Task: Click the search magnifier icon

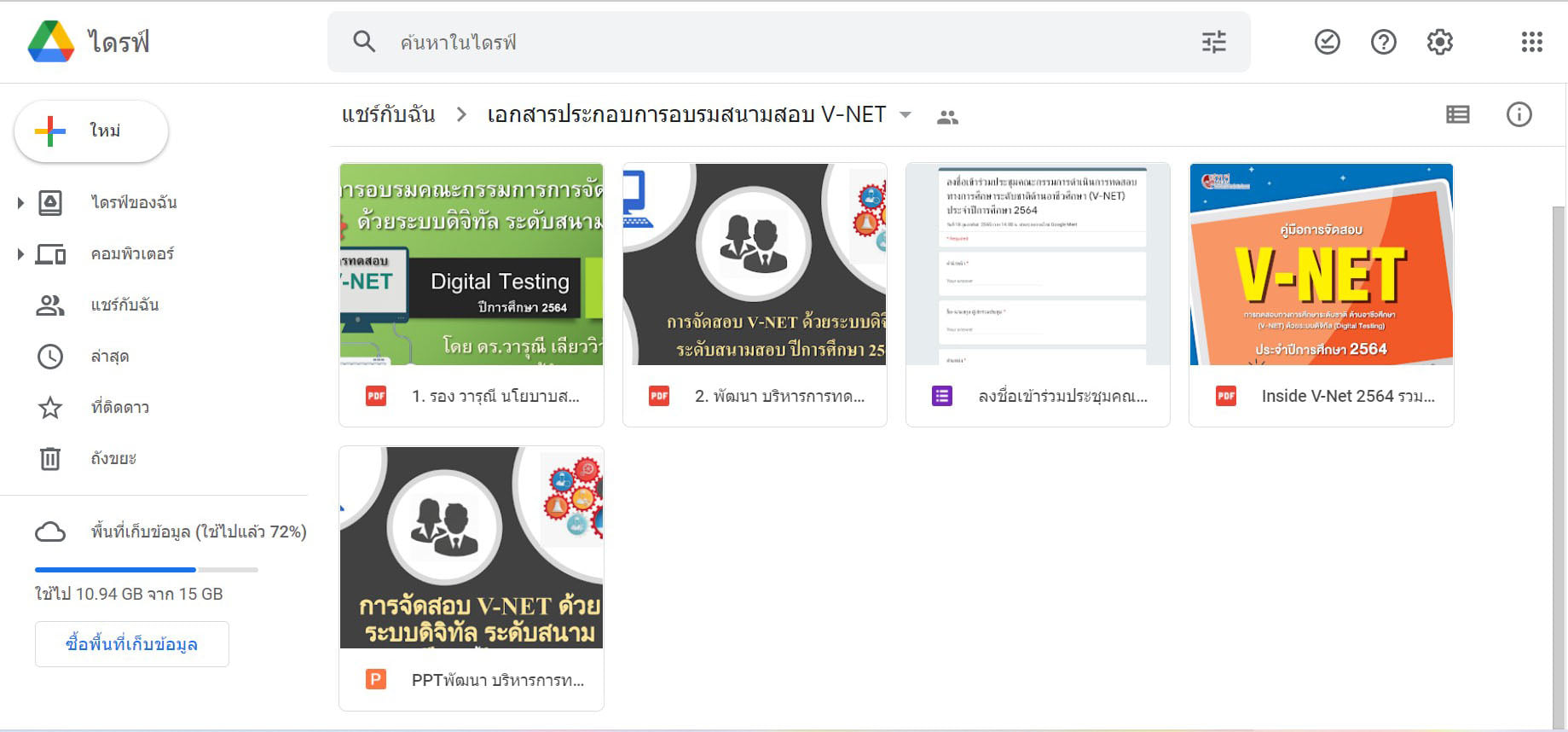Action: point(364,42)
